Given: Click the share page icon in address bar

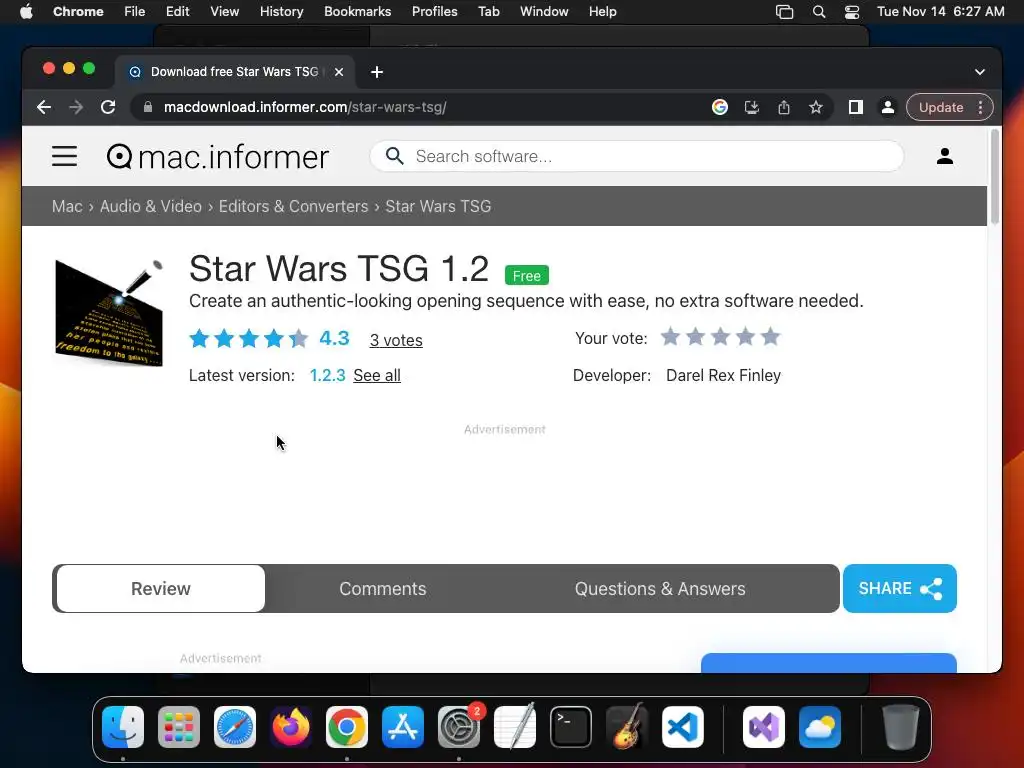Looking at the screenshot, I should (784, 107).
